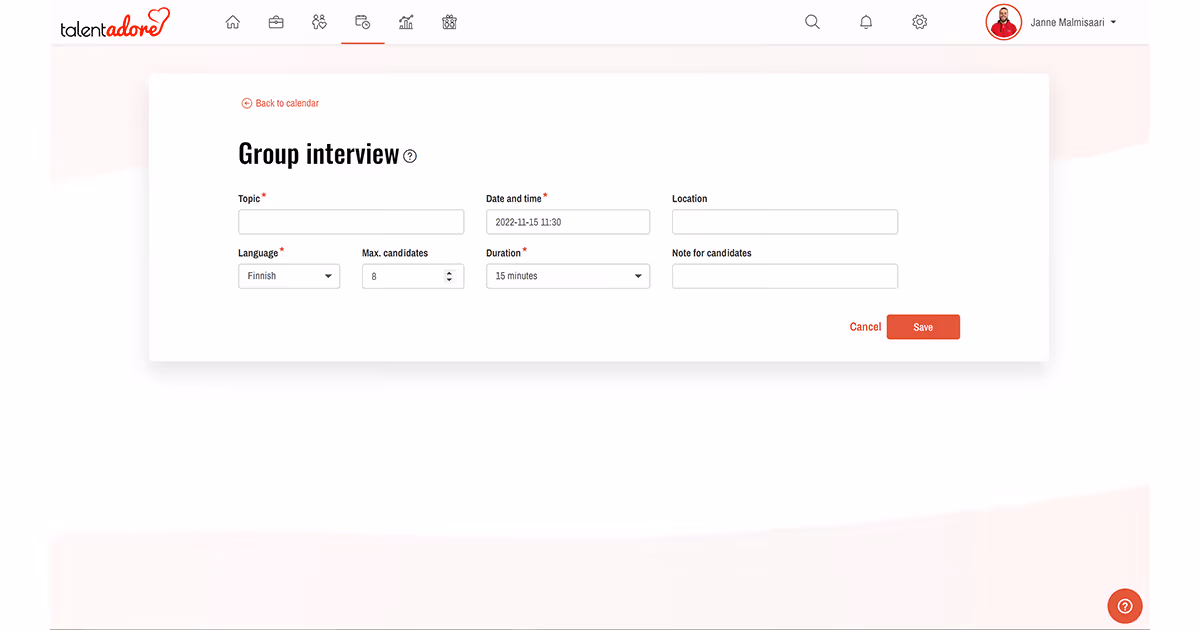This screenshot has width=1200, height=630.
Task: Open settings with the gear icon
Action: (920, 21)
